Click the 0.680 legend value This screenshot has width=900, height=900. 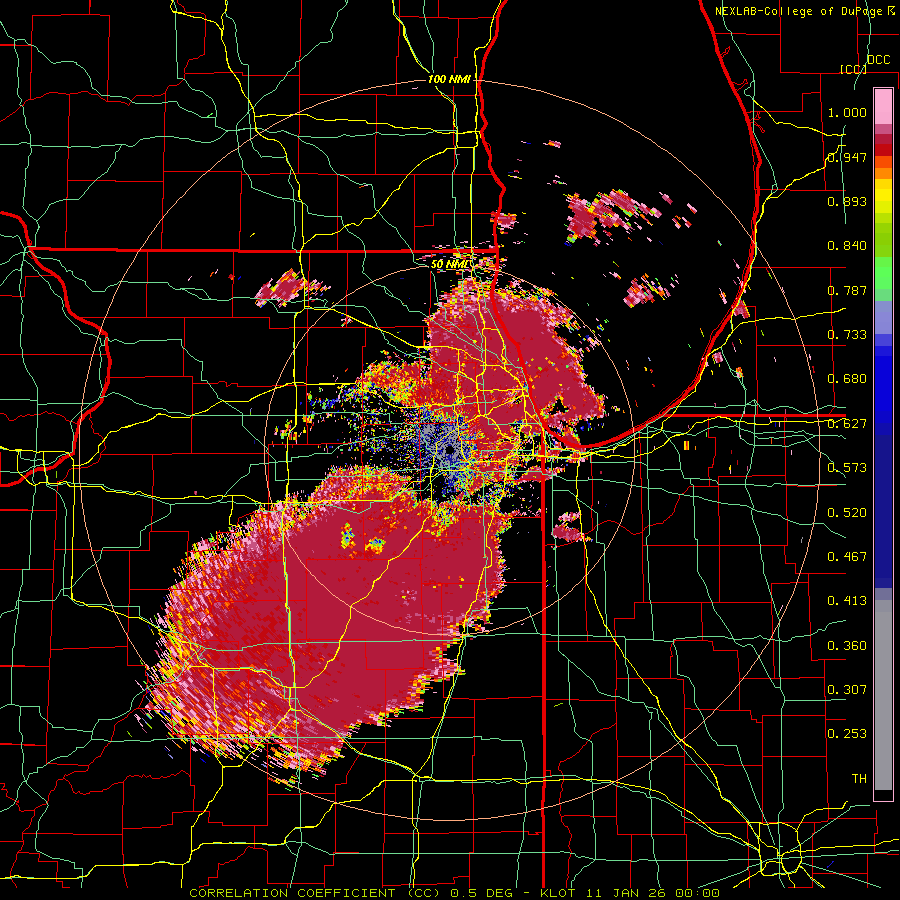[847, 379]
